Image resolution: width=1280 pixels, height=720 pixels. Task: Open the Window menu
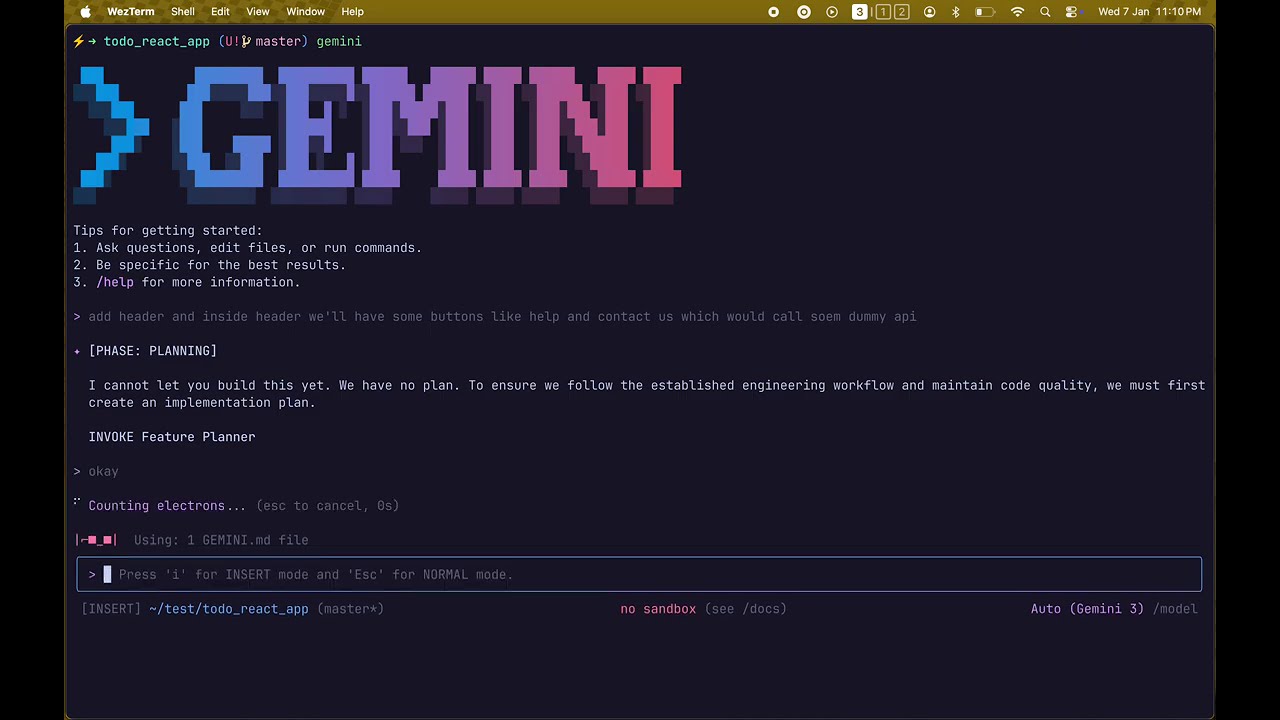(305, 12)
